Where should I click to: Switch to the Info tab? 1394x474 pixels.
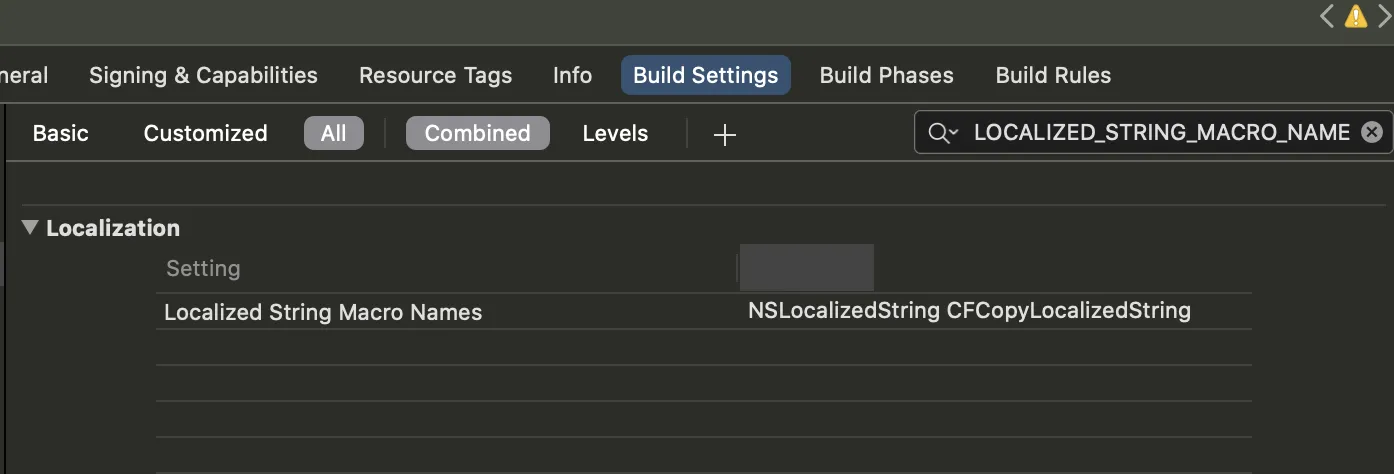coord(572,75)
